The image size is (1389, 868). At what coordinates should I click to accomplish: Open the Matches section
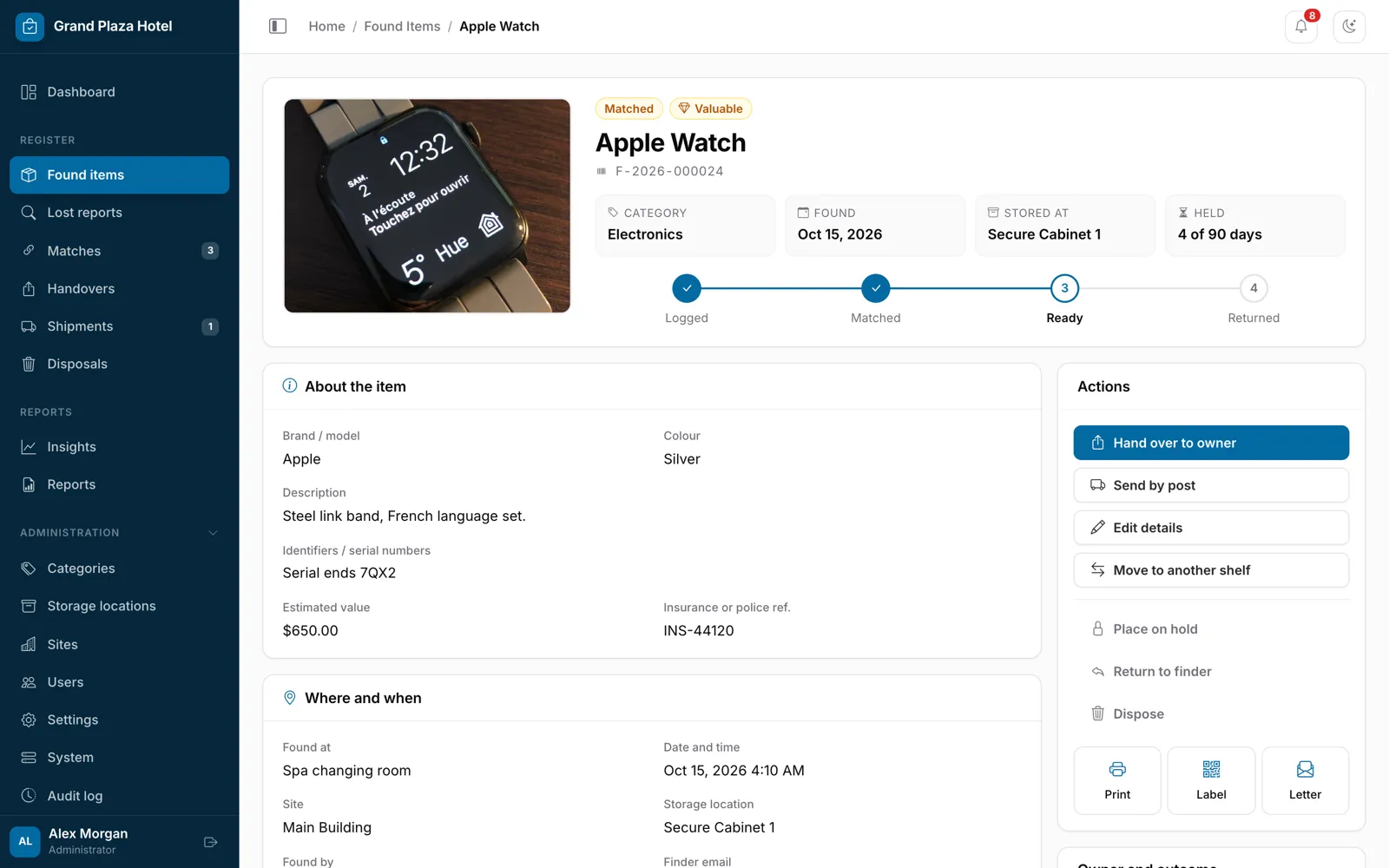(x=120, y=251)
